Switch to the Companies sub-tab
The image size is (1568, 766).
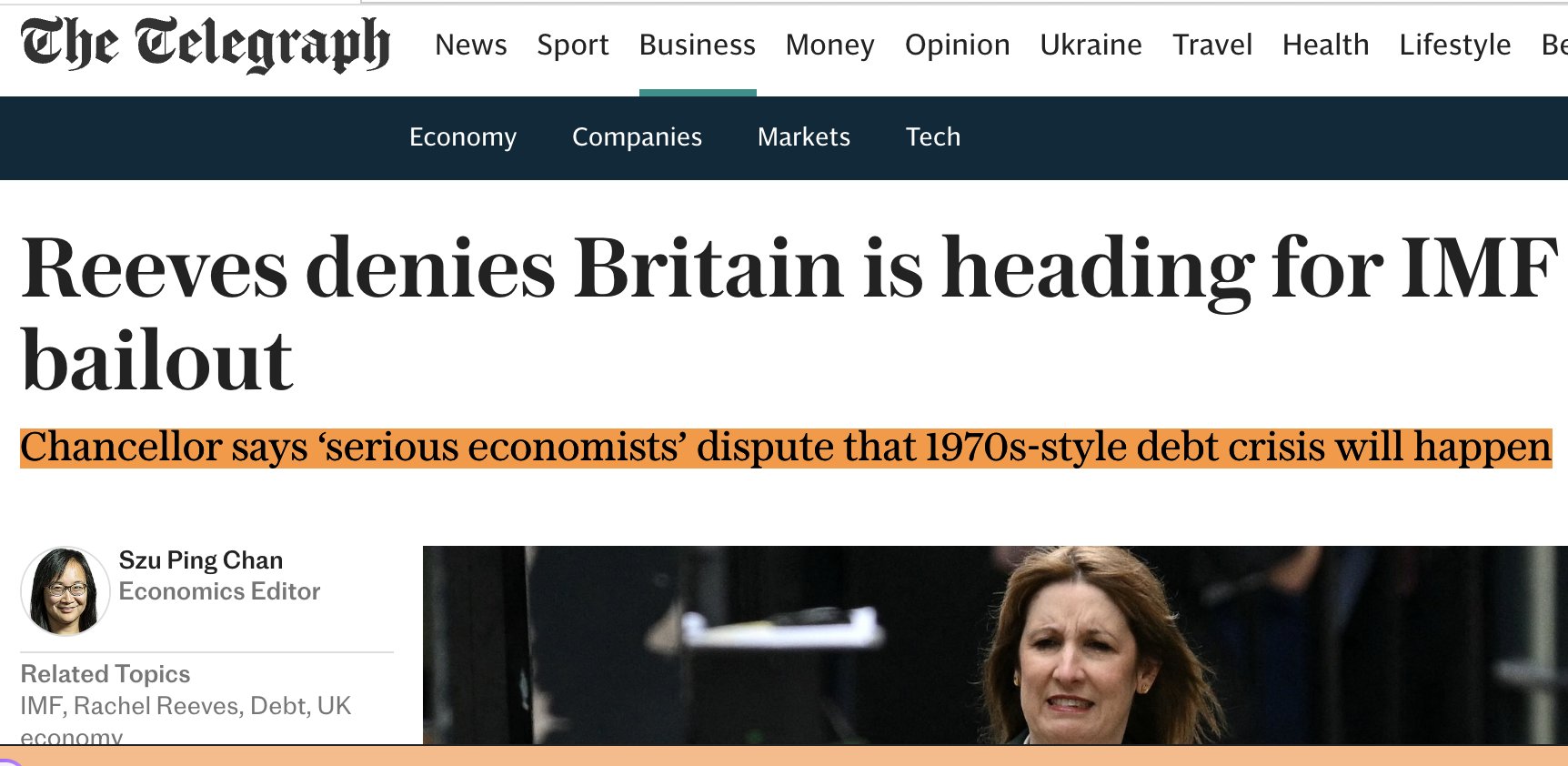[637, 136]
